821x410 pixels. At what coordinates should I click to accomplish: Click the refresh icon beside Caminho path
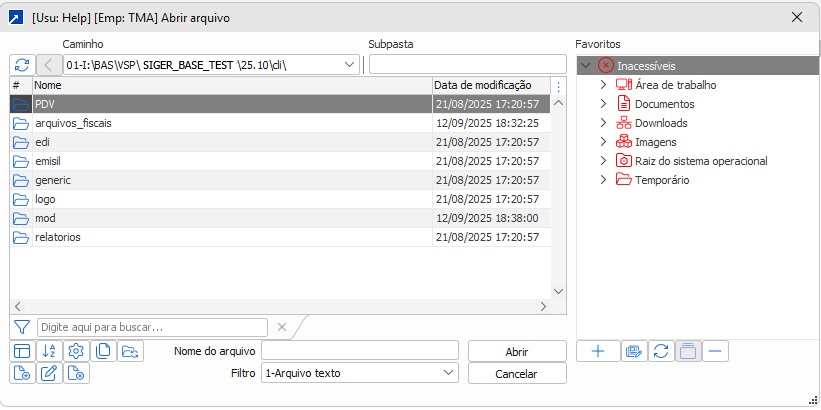(22, 64)
